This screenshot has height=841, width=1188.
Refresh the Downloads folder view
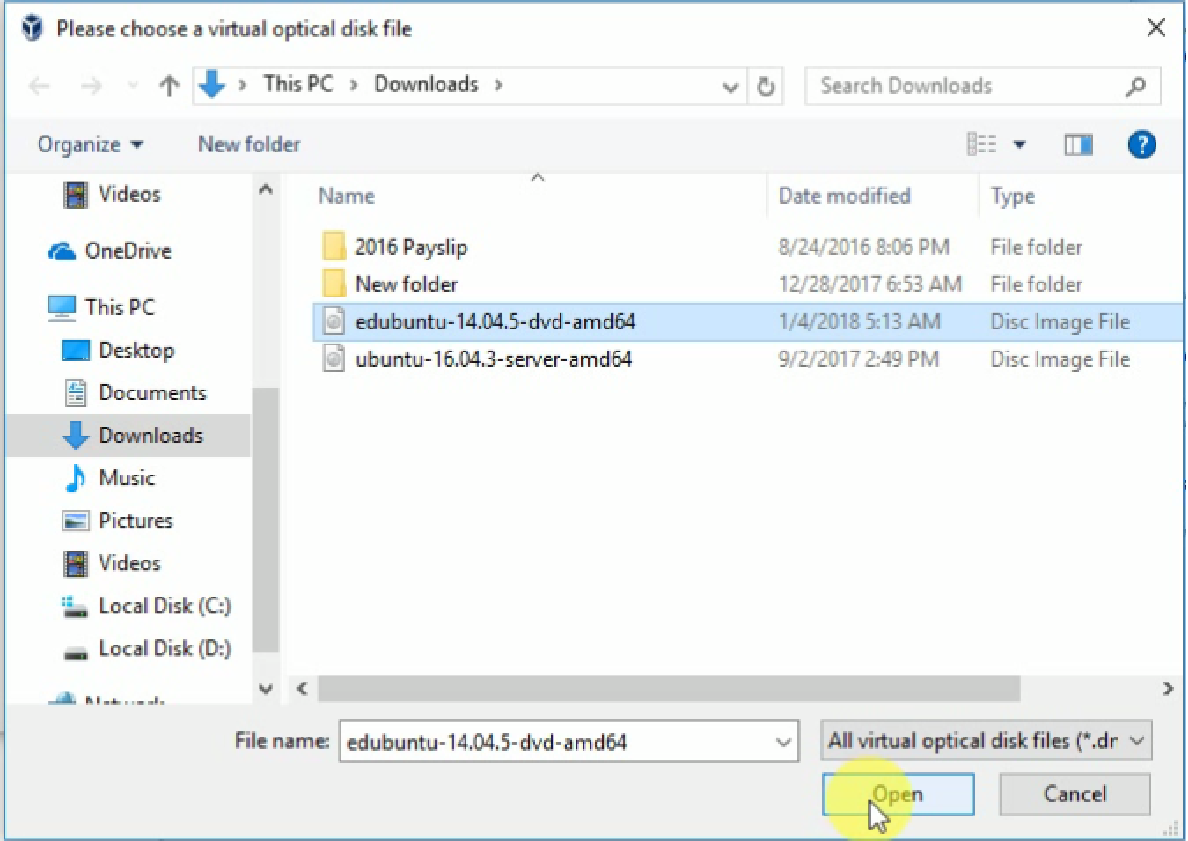tap(766, 86)
